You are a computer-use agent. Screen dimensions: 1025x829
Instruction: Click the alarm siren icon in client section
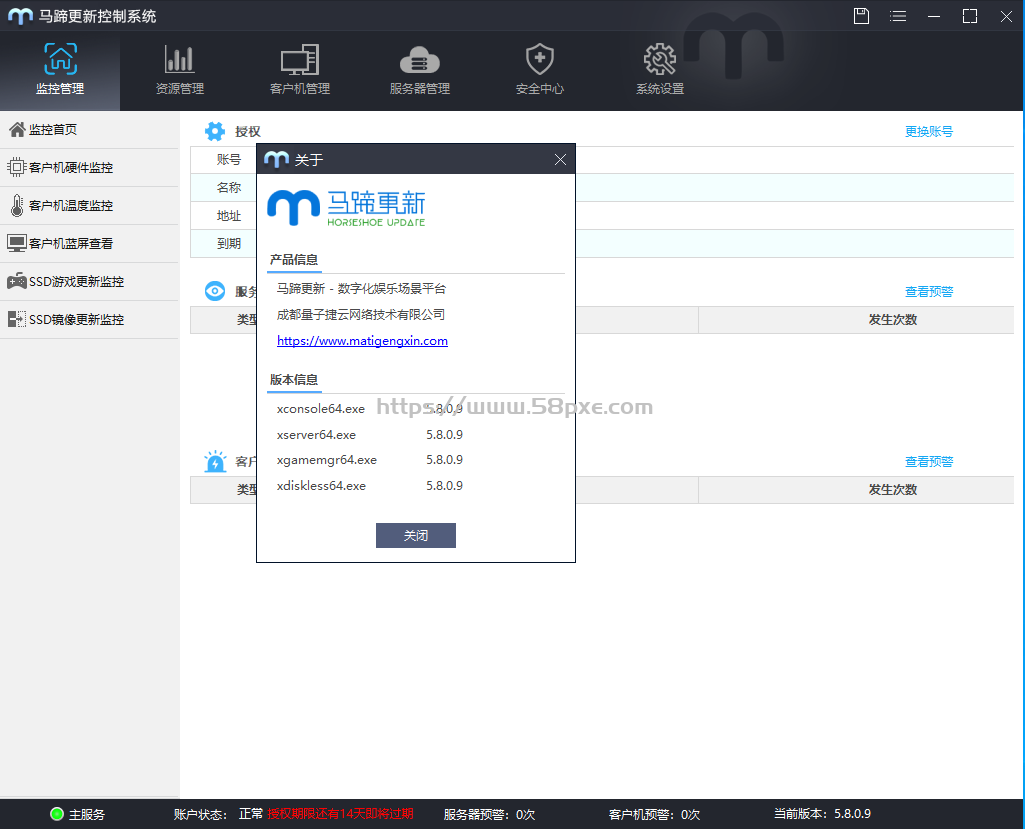tap(214, 461)
